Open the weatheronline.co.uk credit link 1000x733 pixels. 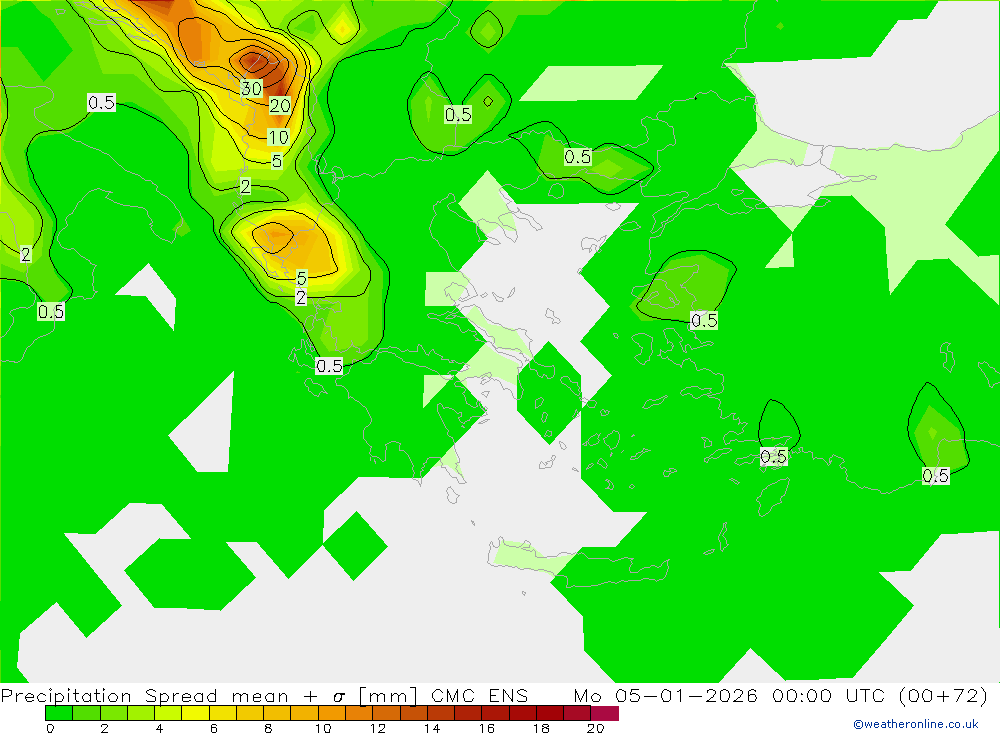916,724
